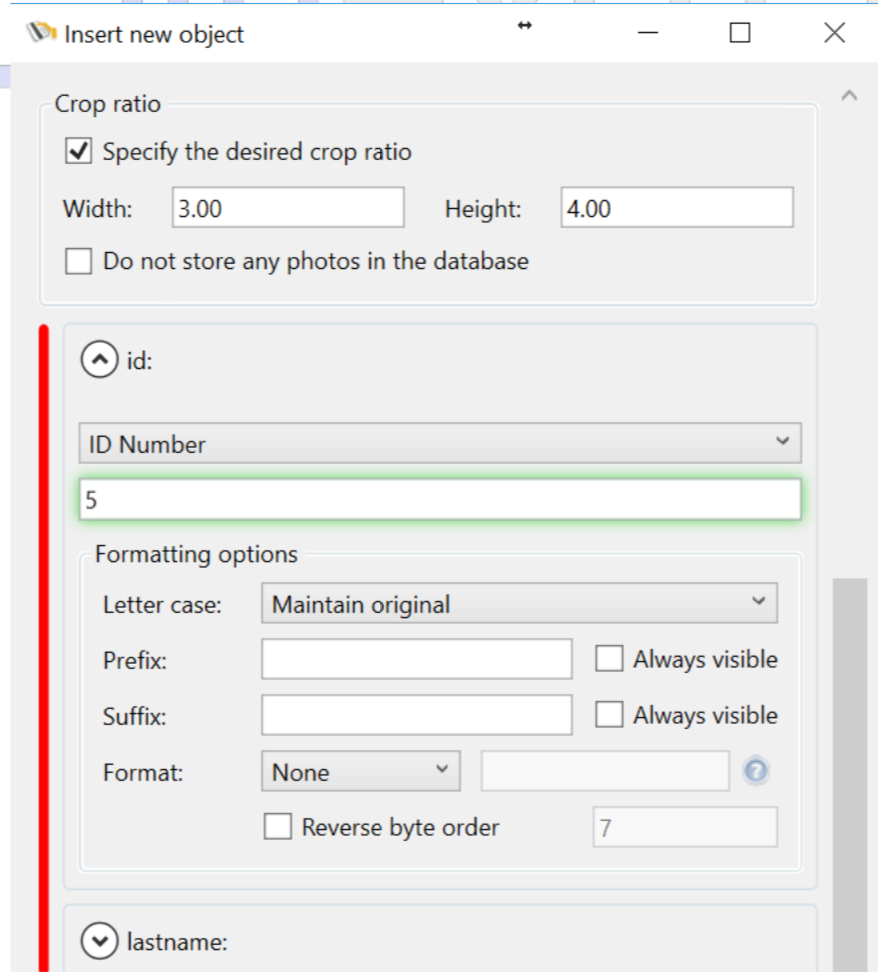Click the Format field help icon
Viewport: 878px width, 972px height.
[754, 770]
